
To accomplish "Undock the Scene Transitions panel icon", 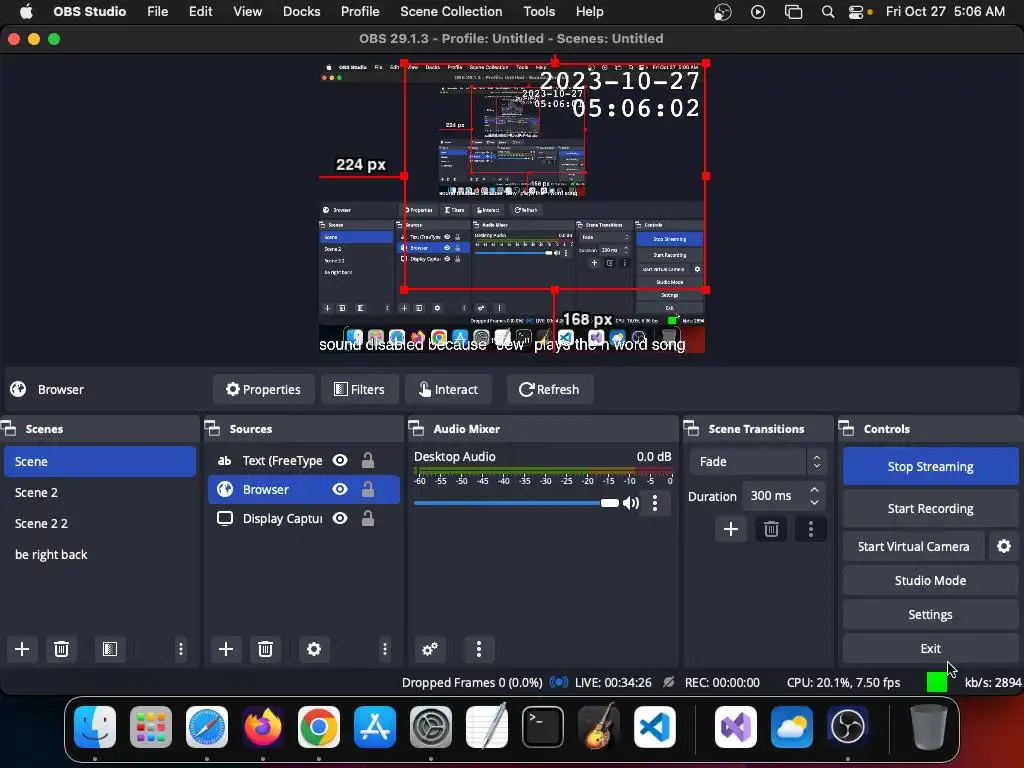I will coord(691,429).
